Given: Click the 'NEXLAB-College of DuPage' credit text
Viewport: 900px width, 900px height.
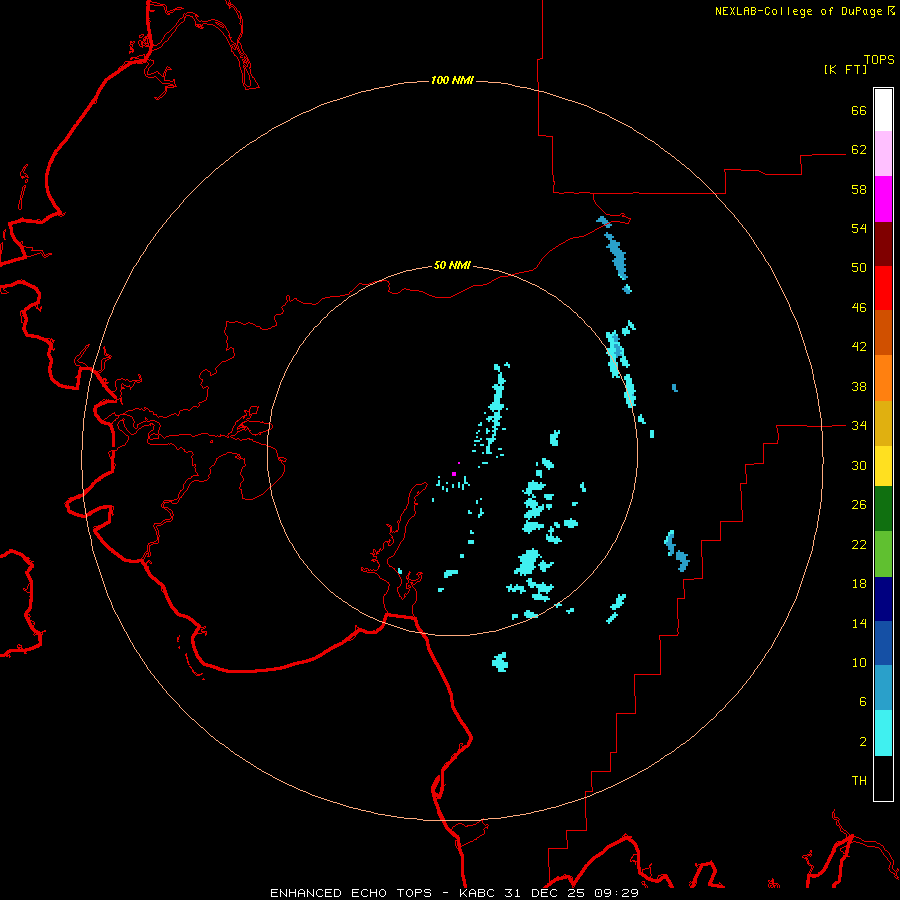Looking at the screenshot, I should tap(798, 11).
